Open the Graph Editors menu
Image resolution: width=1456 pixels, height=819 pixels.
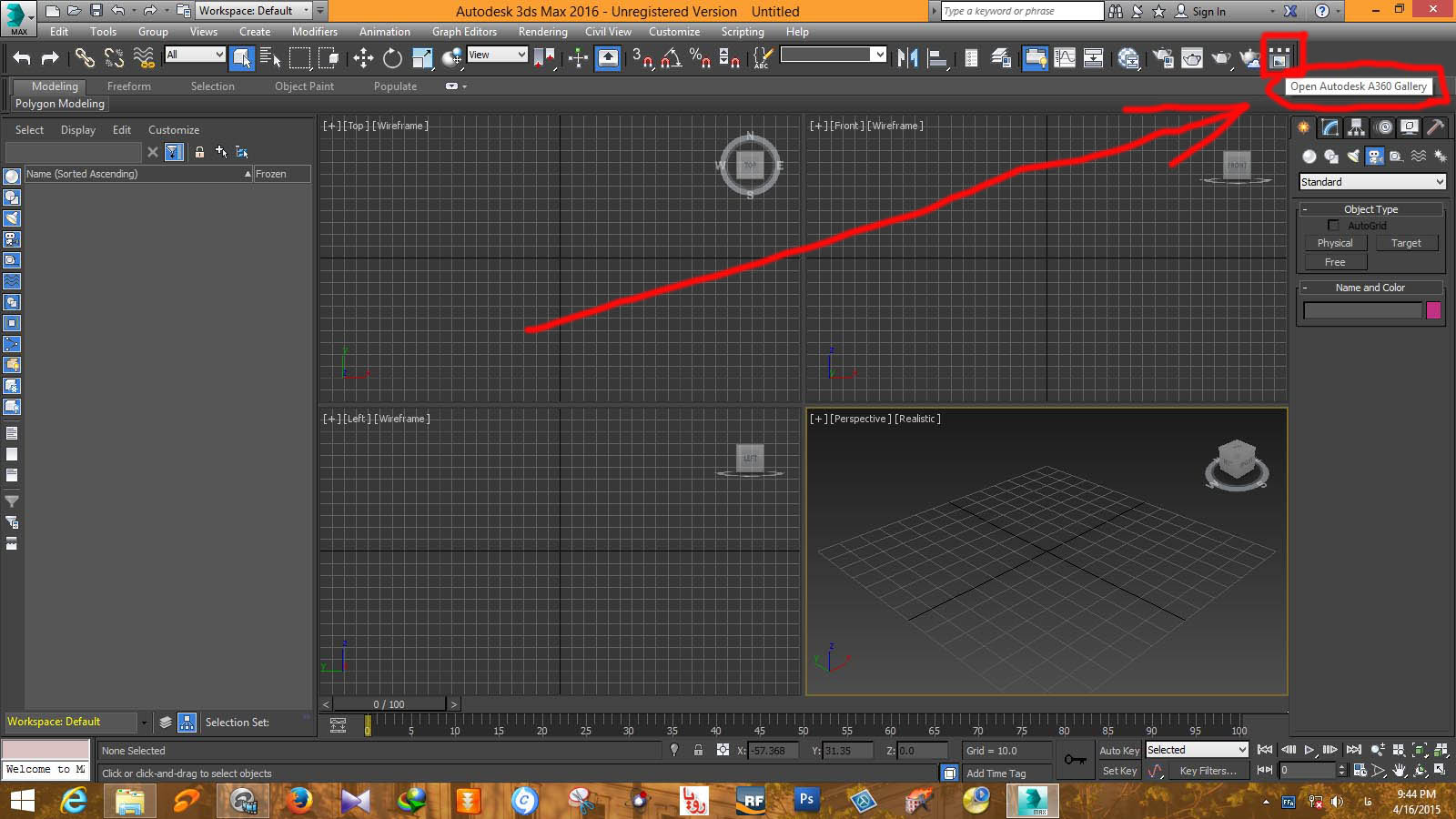(464, 32)
